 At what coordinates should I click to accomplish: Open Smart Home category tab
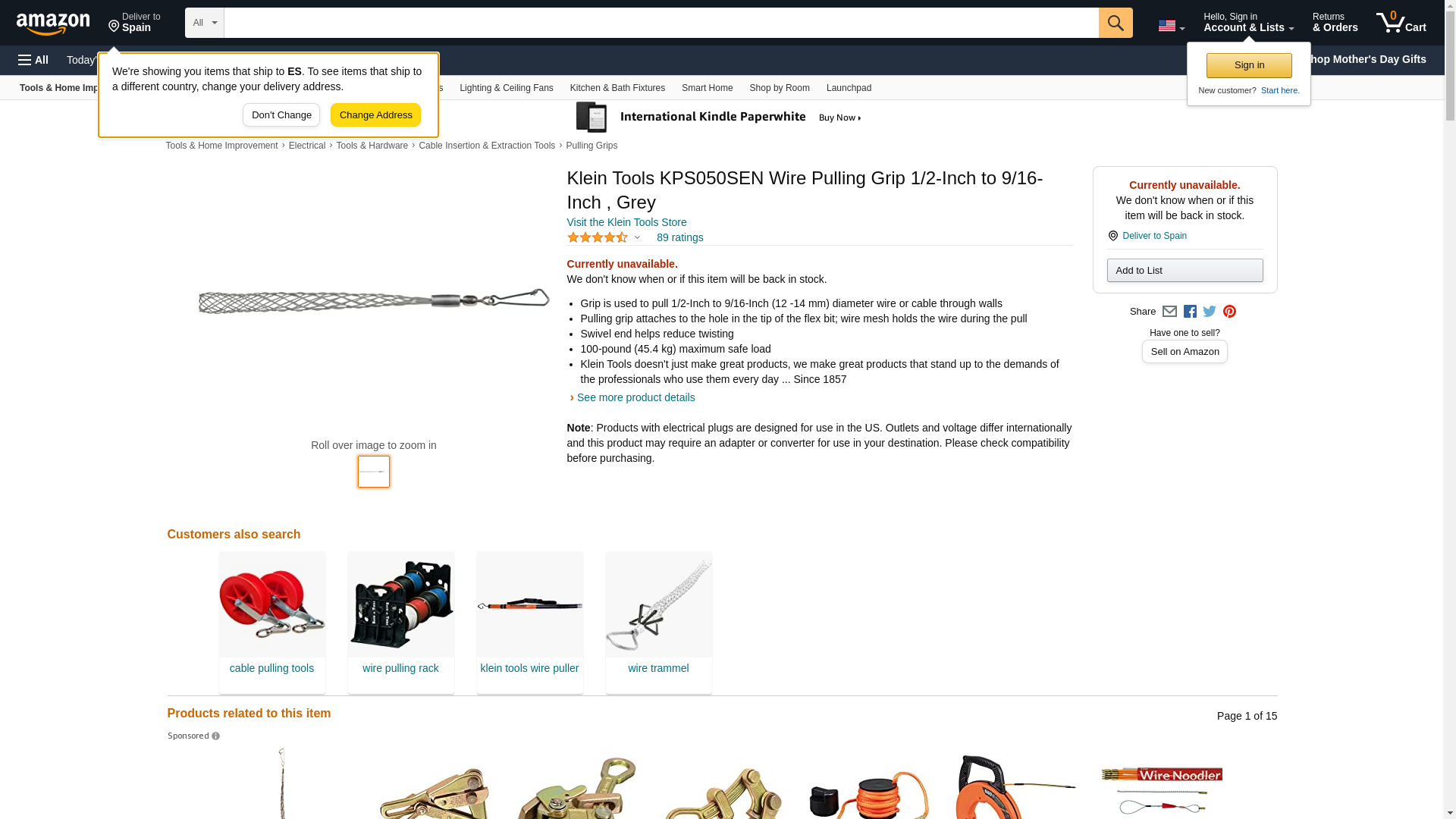(707, 88)
